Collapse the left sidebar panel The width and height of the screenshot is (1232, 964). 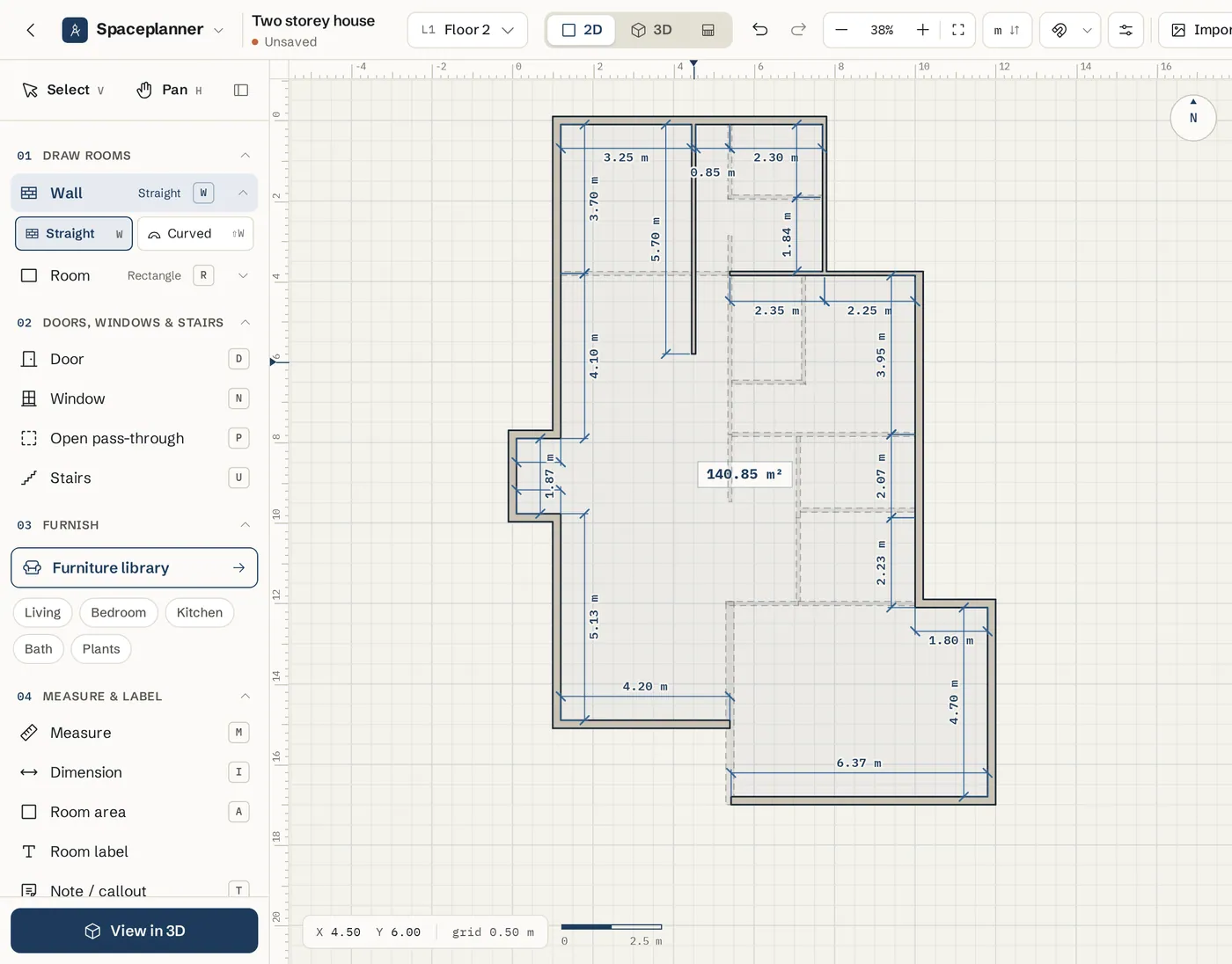click(241, 90)
